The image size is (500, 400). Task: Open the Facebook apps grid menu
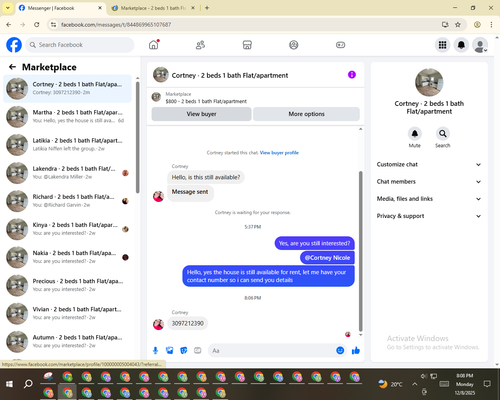click(442, 45)
